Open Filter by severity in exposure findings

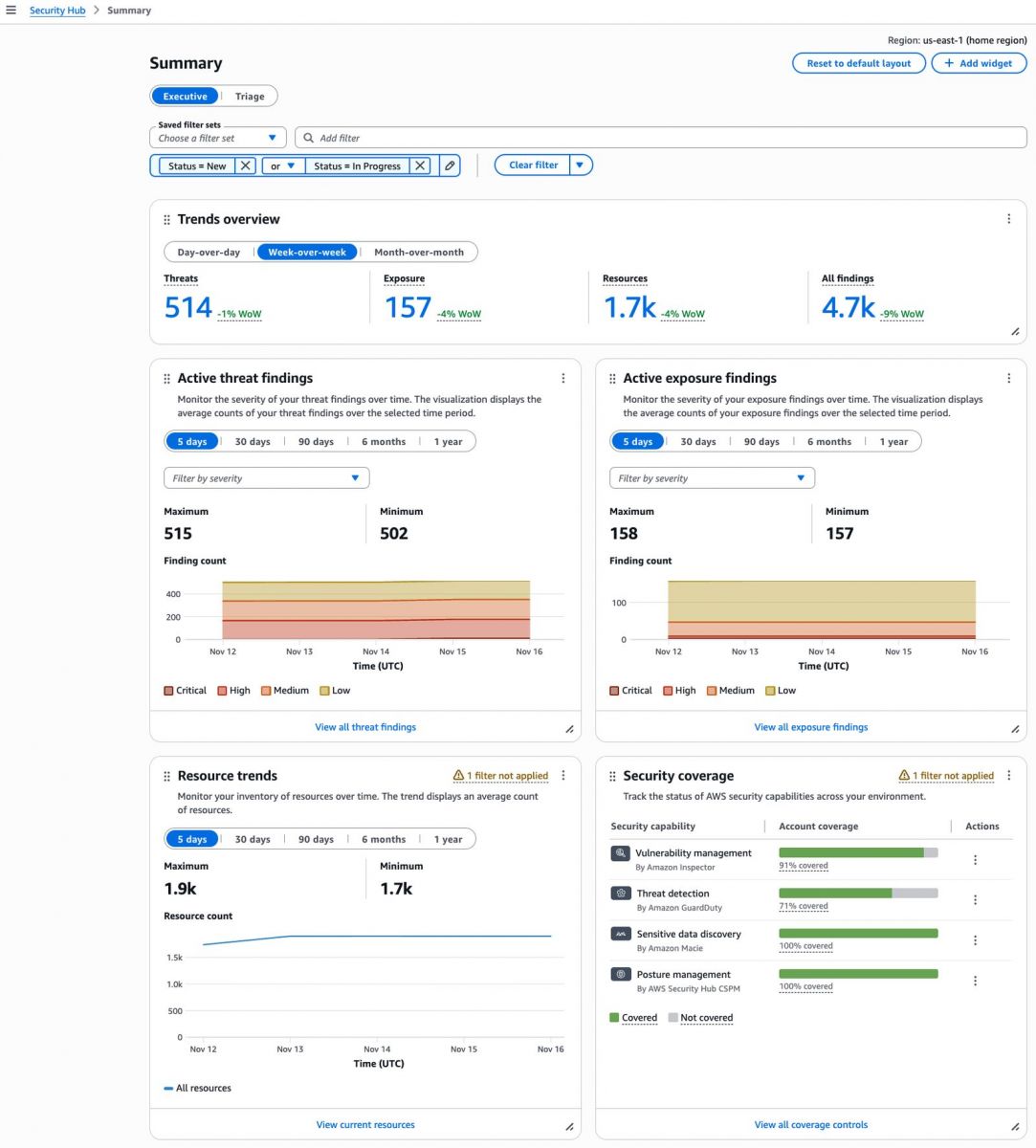pos(712,478)
